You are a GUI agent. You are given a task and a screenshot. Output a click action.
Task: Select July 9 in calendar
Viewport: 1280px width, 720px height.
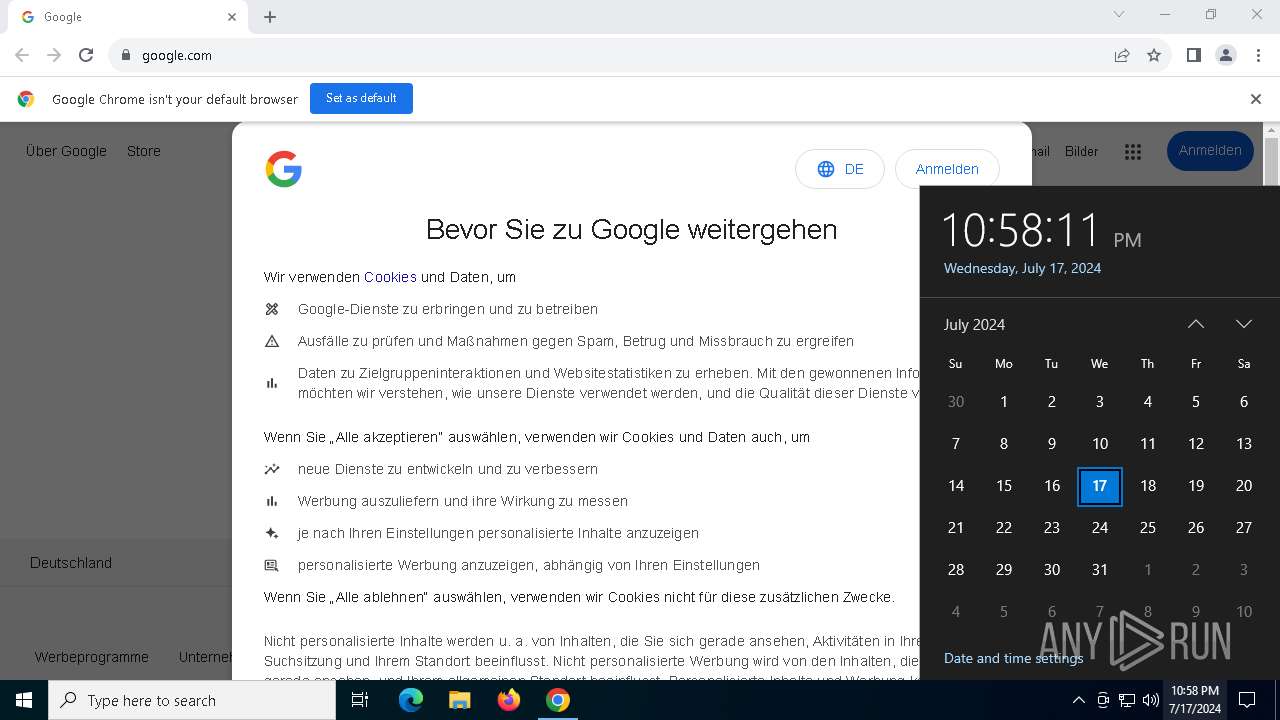(x=1051, y=444)
